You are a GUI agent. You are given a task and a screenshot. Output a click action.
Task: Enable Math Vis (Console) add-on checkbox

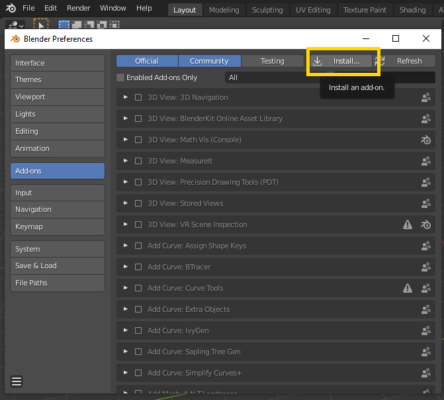tap(138, 140)
